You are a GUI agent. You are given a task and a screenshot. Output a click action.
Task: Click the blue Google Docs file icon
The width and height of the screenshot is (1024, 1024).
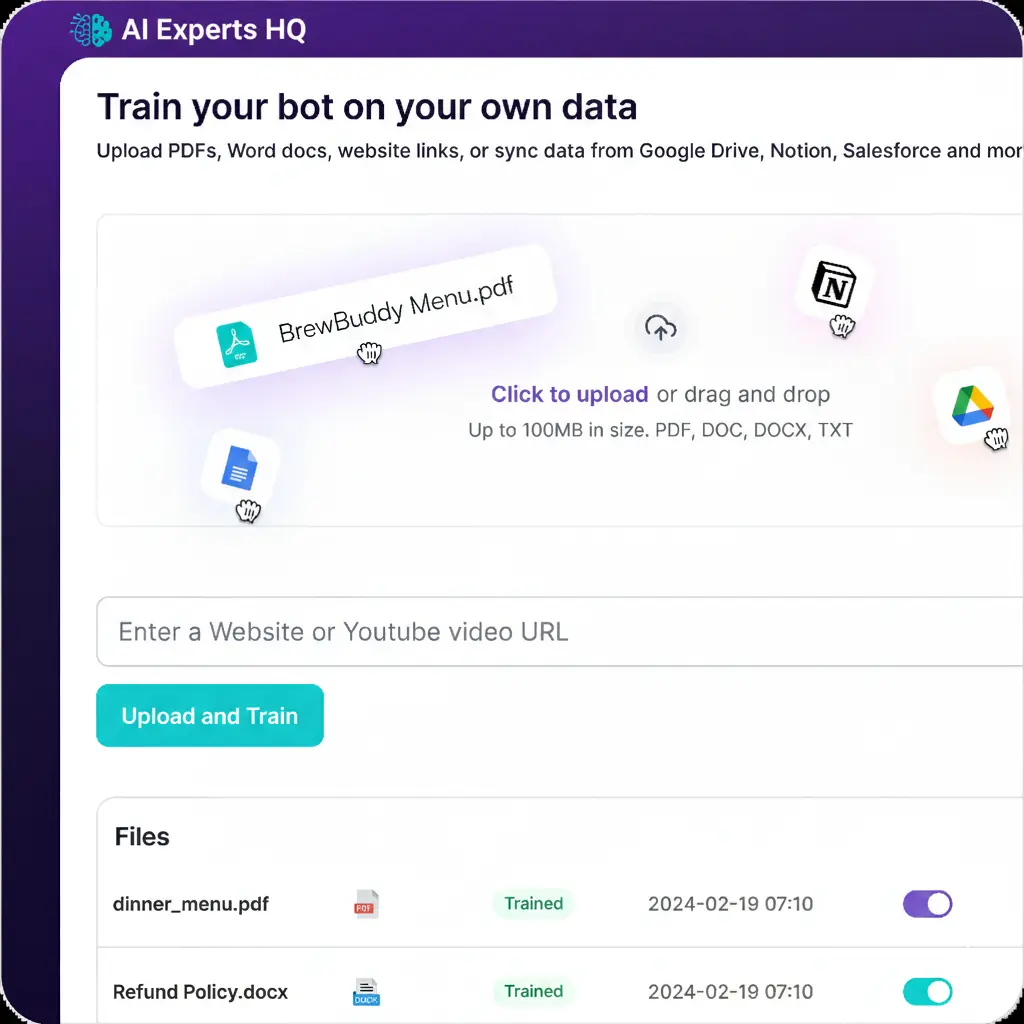click(x=240, y=467)
